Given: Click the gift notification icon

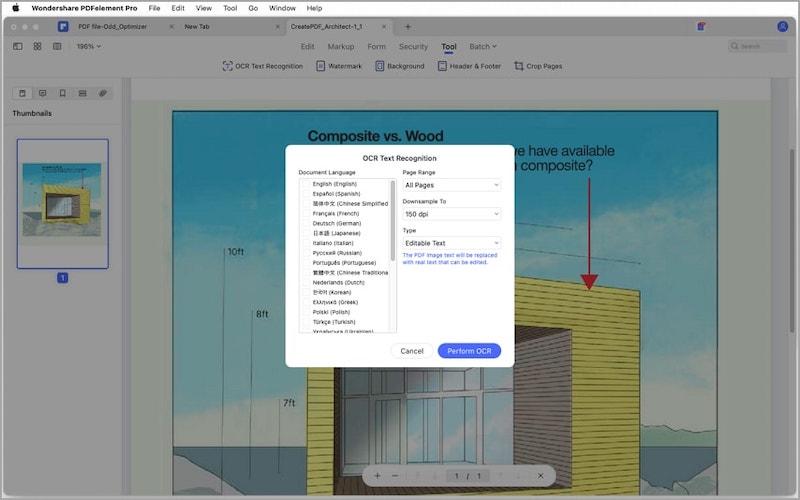Looking at the screenshot, I should pyautogui.click(x=702, y=27).
